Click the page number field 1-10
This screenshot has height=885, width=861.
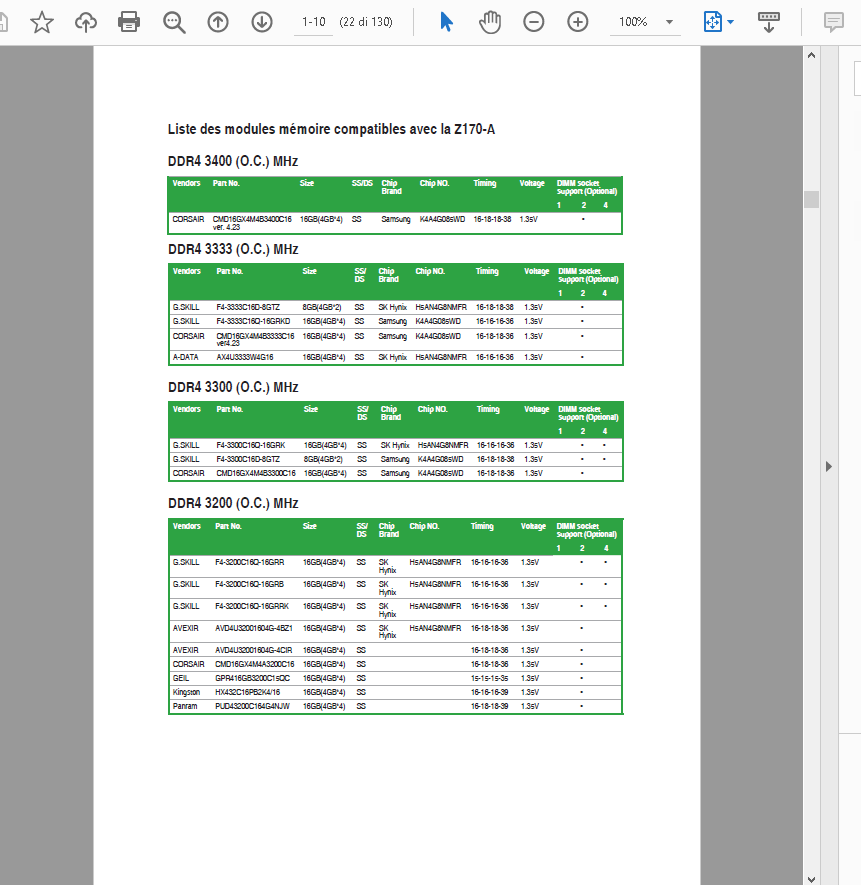tap(313, 22)
